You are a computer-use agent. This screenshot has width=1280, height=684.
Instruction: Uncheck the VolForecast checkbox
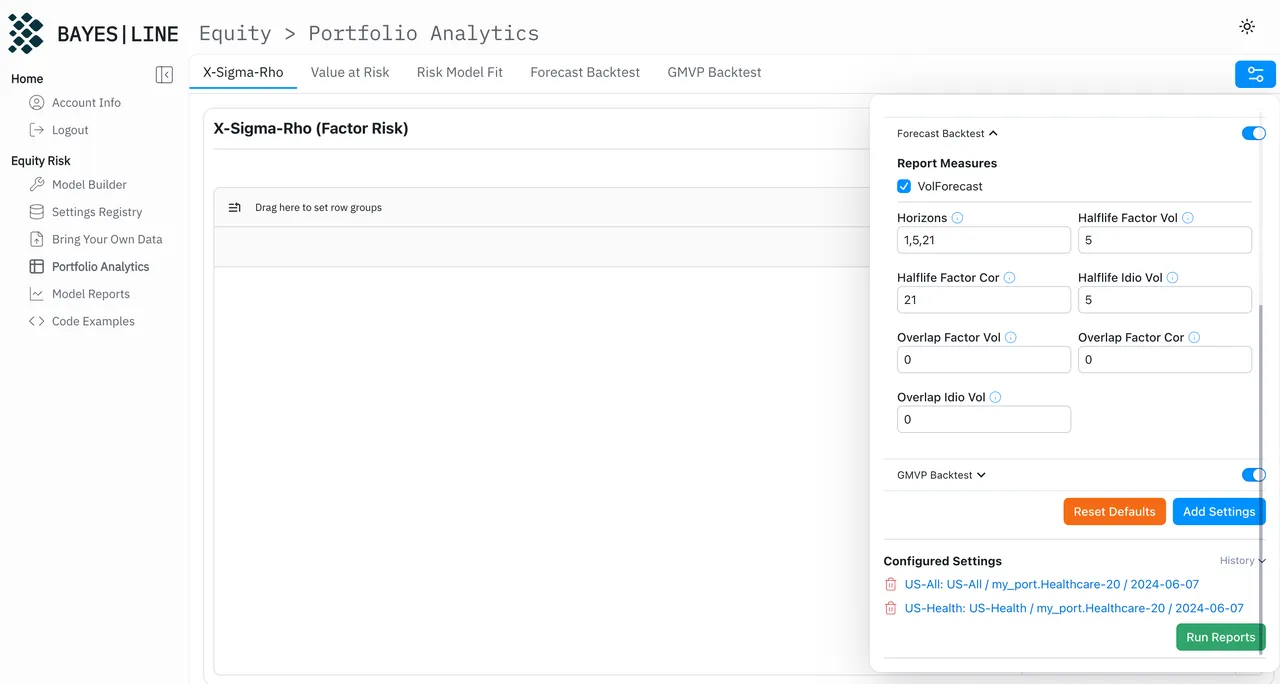pyautogui.click(x=904, y=186)
